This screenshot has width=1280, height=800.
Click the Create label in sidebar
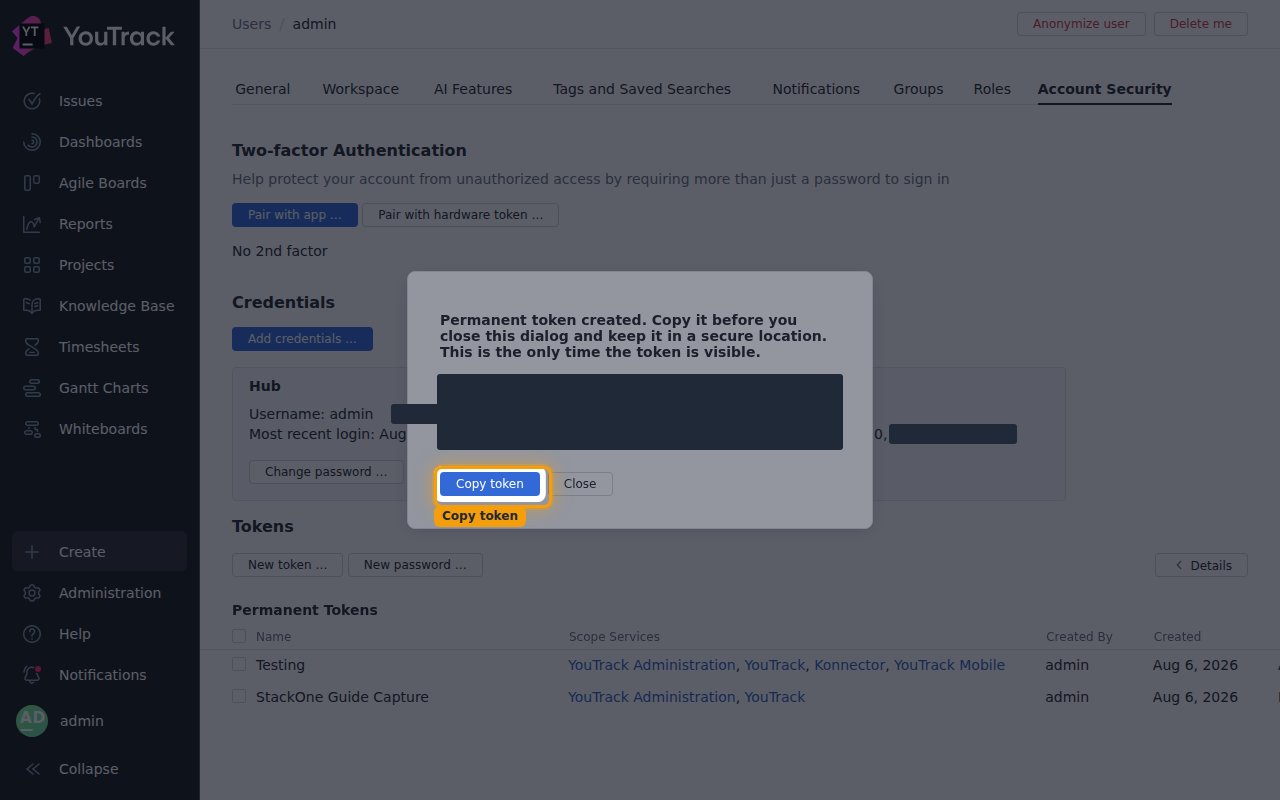82,552
